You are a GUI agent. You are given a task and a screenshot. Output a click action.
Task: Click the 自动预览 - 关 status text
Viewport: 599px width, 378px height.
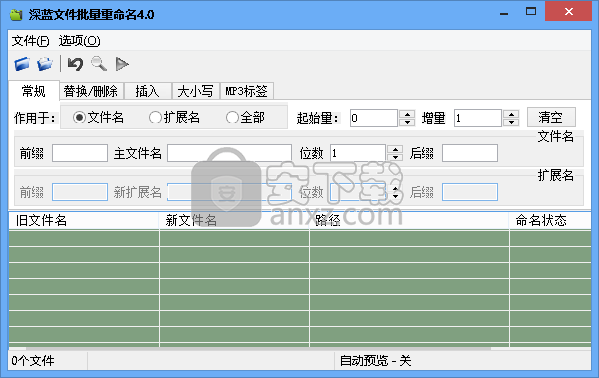(376, 361)
